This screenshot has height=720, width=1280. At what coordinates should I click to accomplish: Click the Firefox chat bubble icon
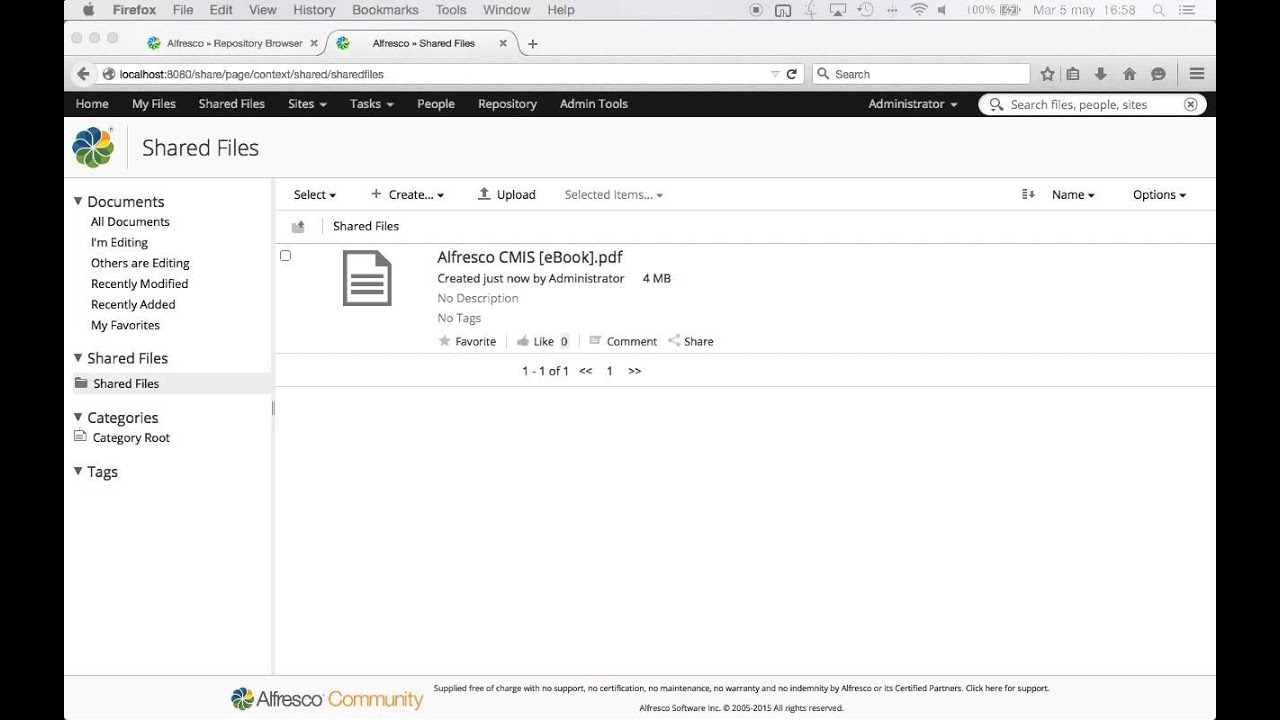[1158, 74]
